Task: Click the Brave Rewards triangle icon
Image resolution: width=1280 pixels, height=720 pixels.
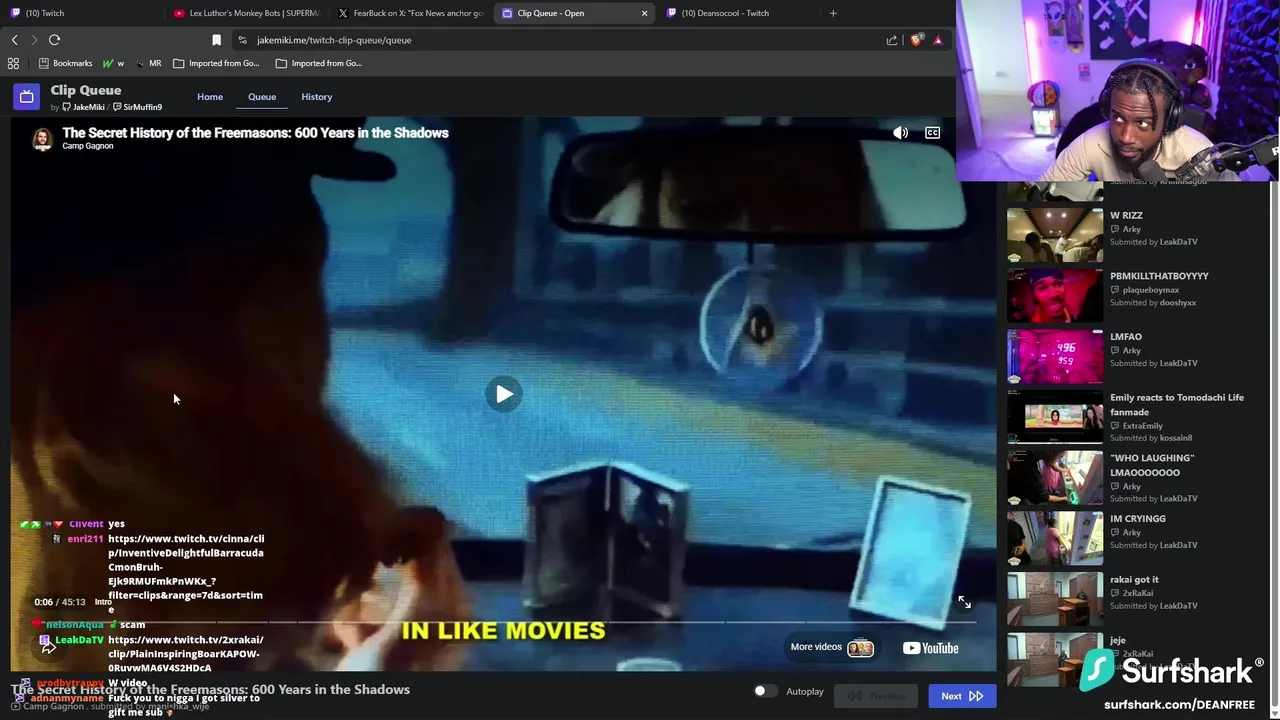Action: coord(938,40)
